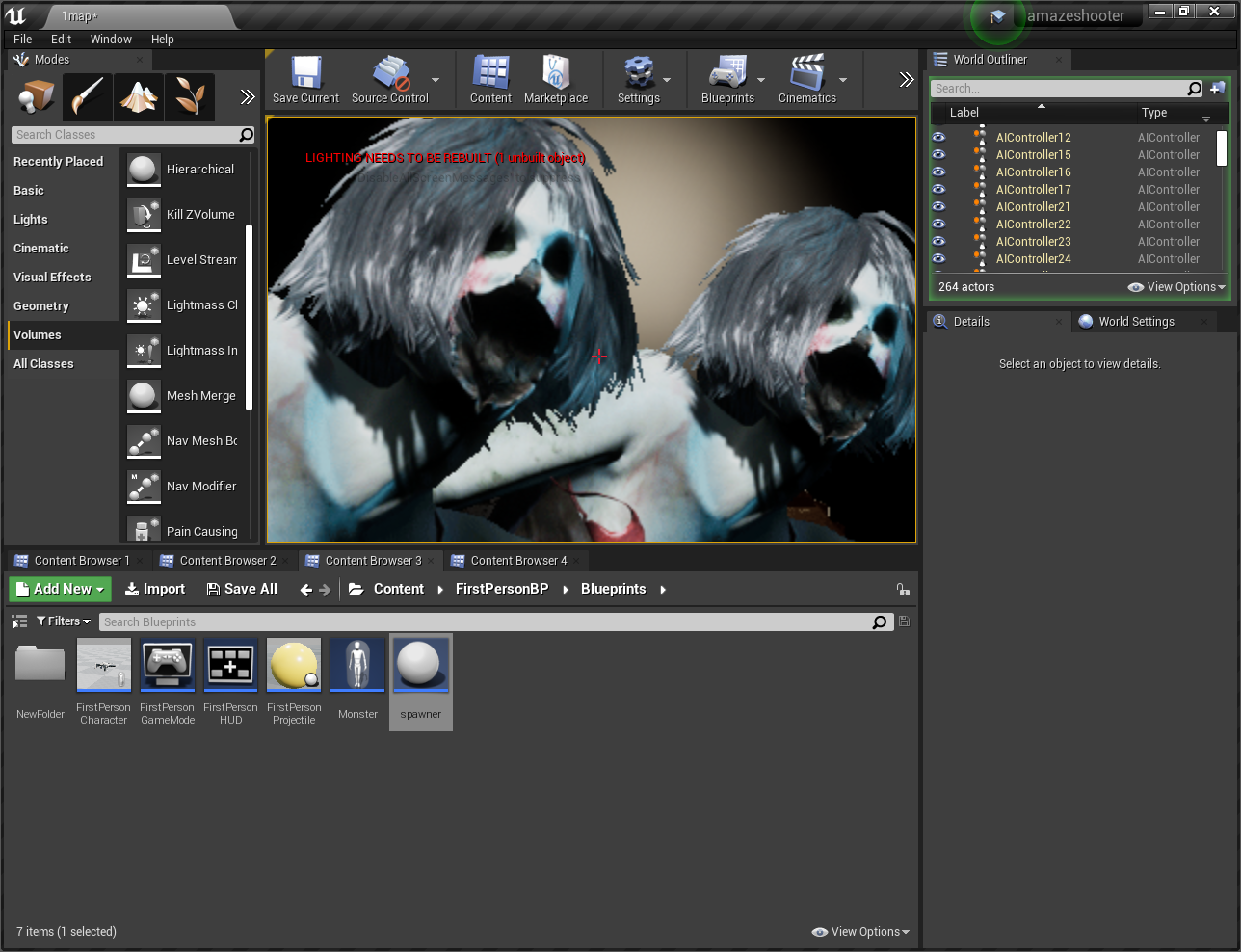Click Save Current in the toolbar
1241x952 pixels.
(305, 80)
